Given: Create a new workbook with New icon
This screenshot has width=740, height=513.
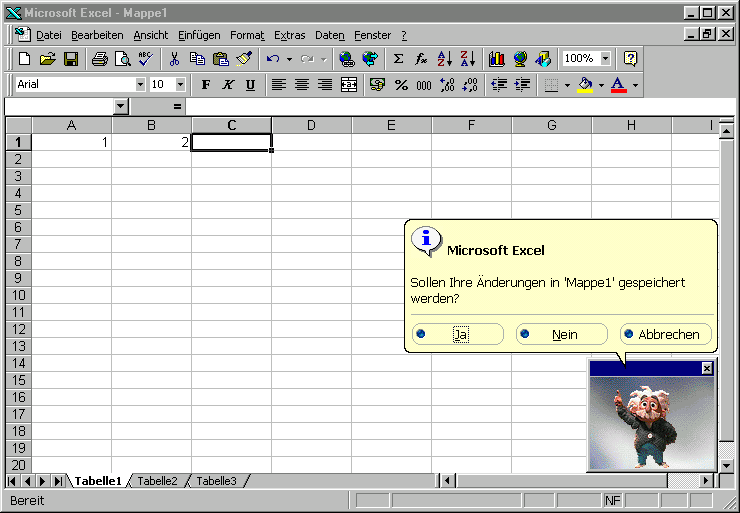Looking at the screenshot, I should [25, 59].
